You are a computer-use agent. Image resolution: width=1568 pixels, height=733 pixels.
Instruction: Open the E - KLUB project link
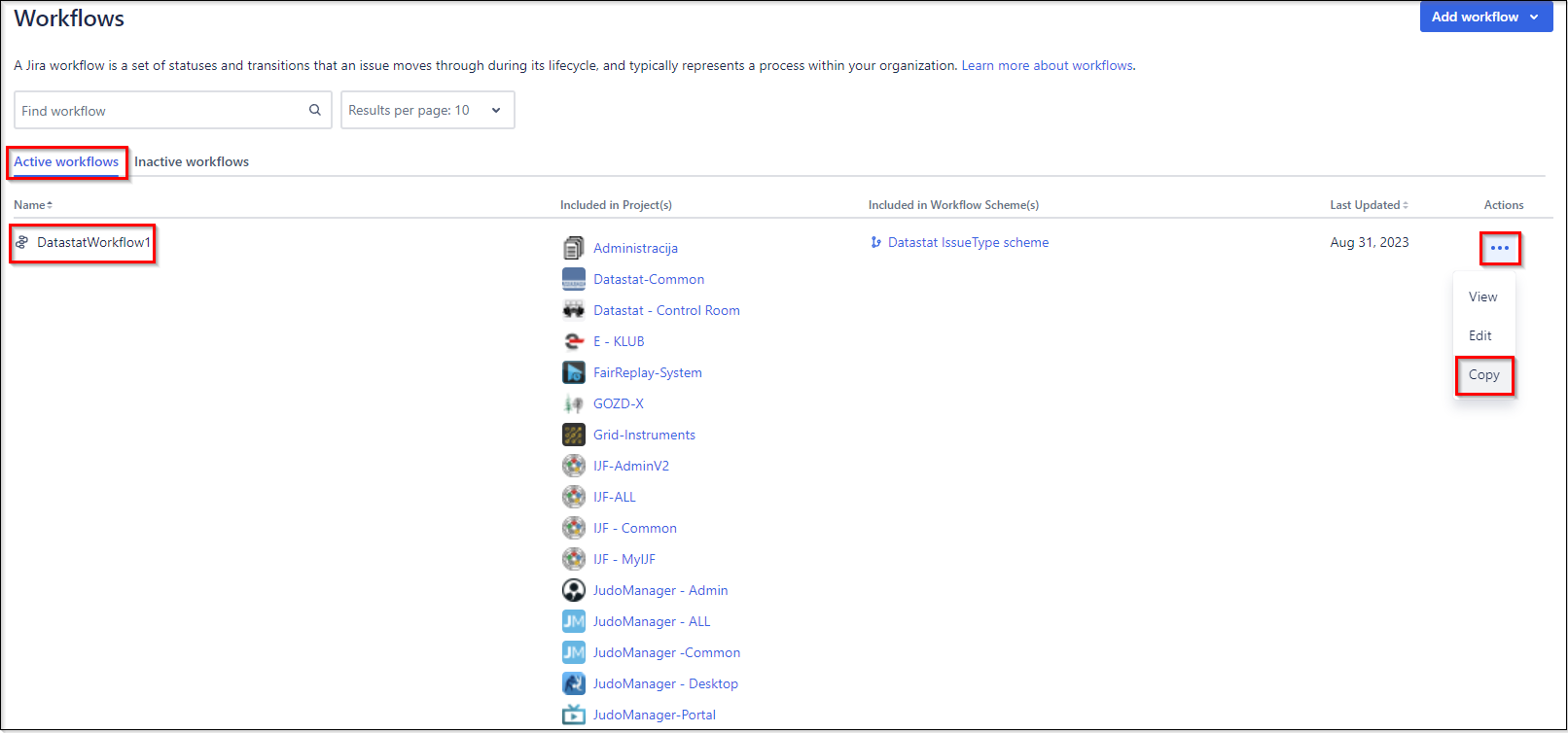coord(619,341)
